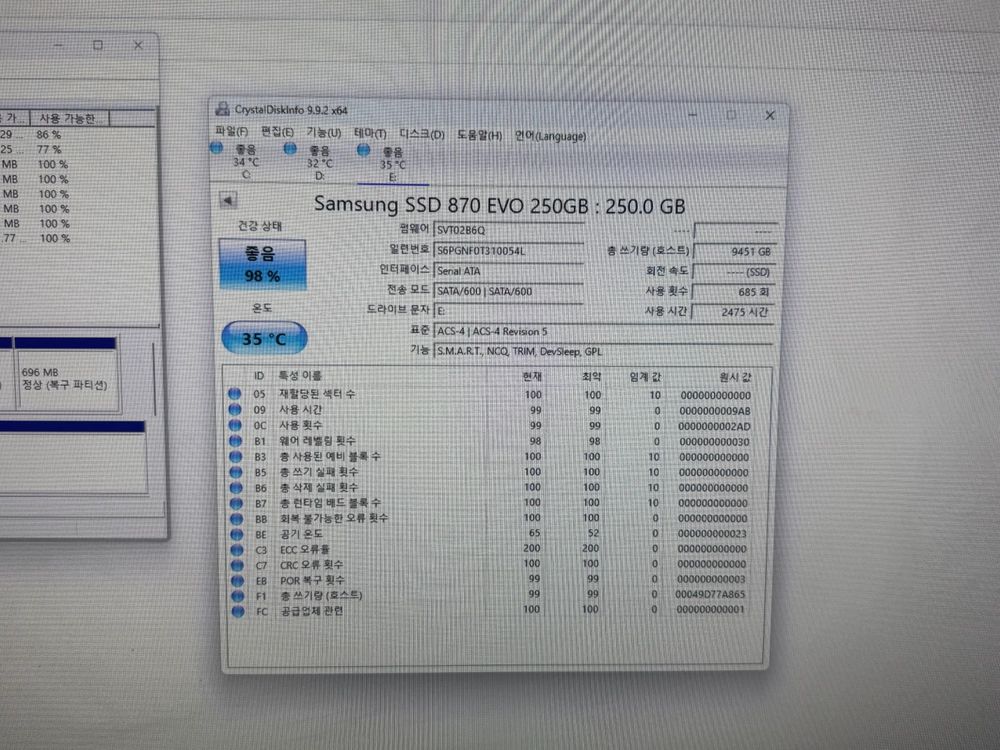The image size is (1000, 750).
Task: Click status icon for attribute B7 런타임 배드 블록
Action: pos(237,503)
